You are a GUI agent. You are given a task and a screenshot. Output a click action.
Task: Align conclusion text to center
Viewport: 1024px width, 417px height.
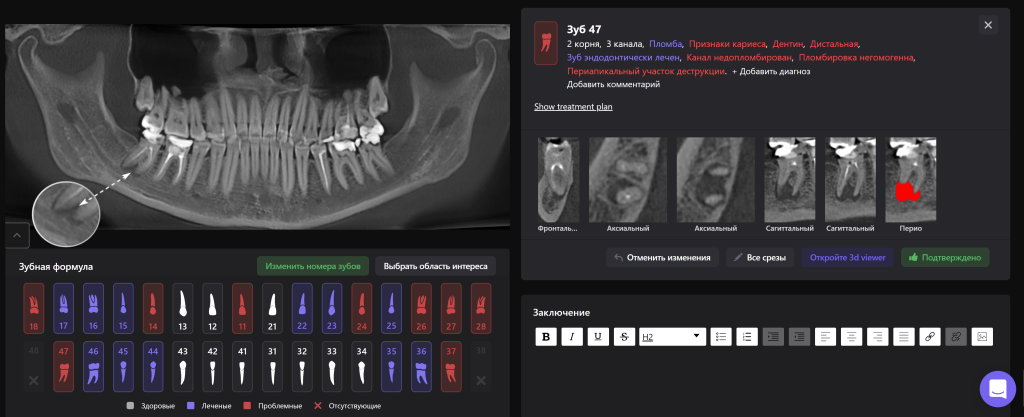[851, 337]
